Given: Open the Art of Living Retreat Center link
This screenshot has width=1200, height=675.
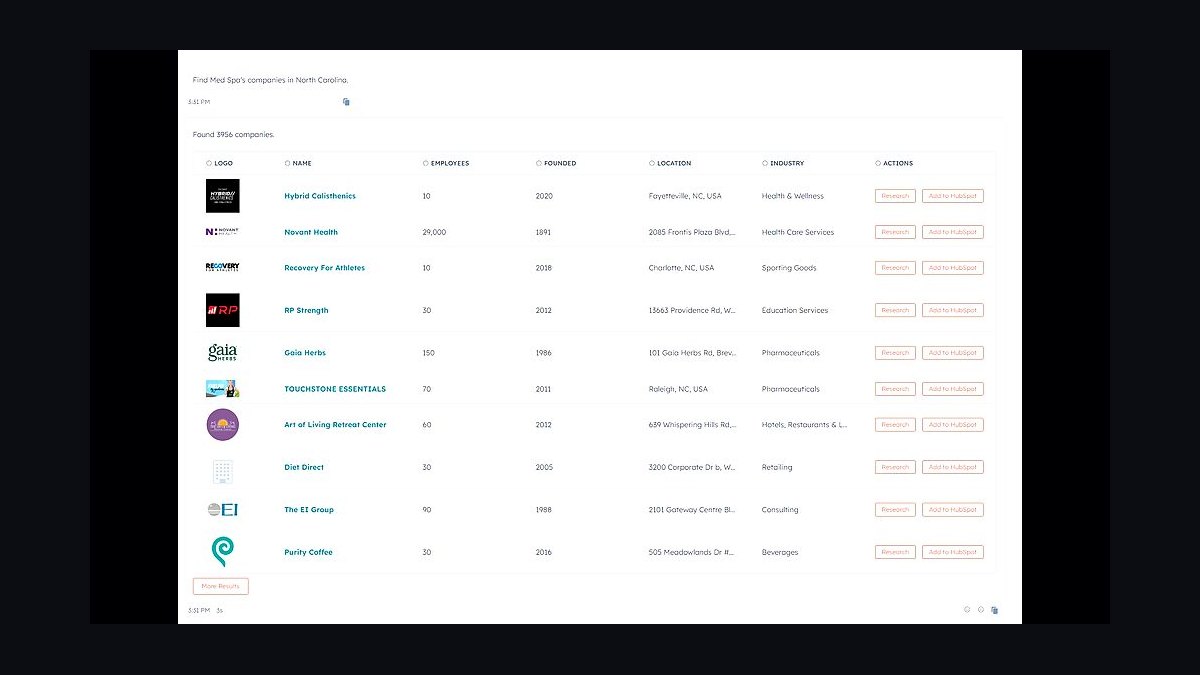Looking at the screenshot, I should (335, 425).
